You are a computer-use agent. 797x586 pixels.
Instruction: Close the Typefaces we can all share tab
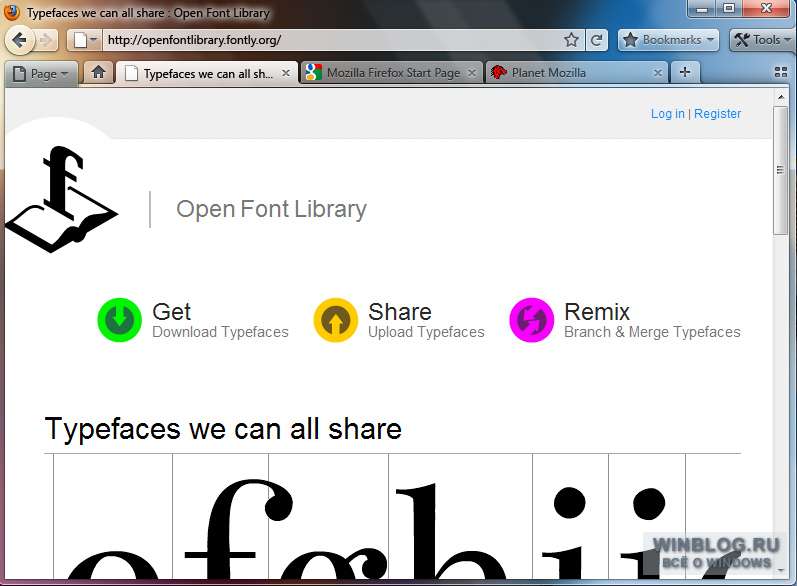pos(286,73)
